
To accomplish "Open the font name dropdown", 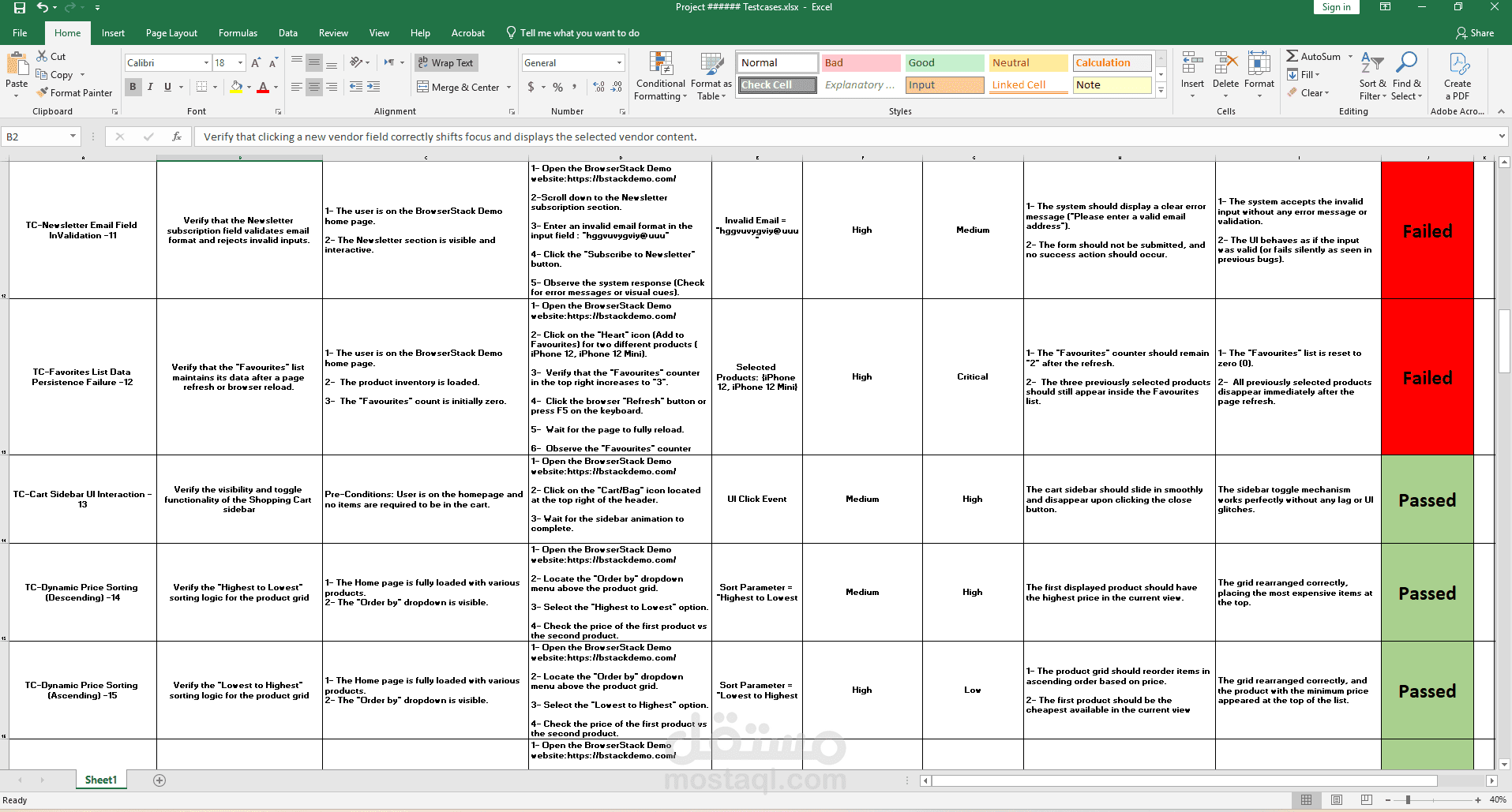I will pyautogui.click(x=206, y=63).
